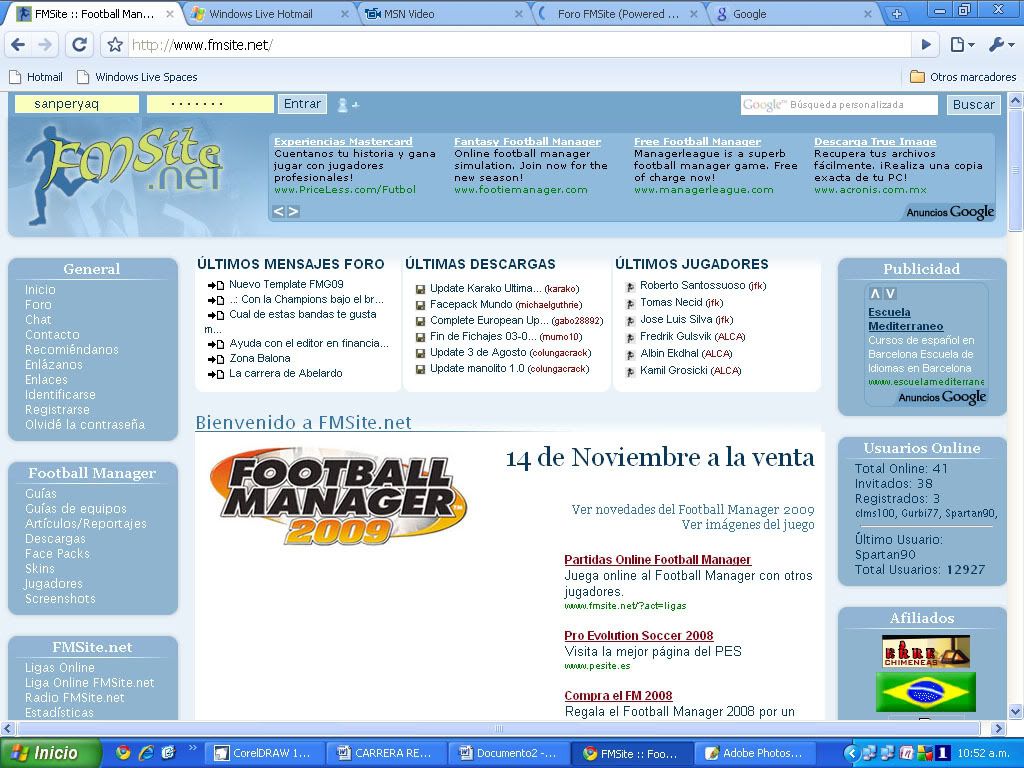Click the register user icon beside Entrar

tap(346, 104)
